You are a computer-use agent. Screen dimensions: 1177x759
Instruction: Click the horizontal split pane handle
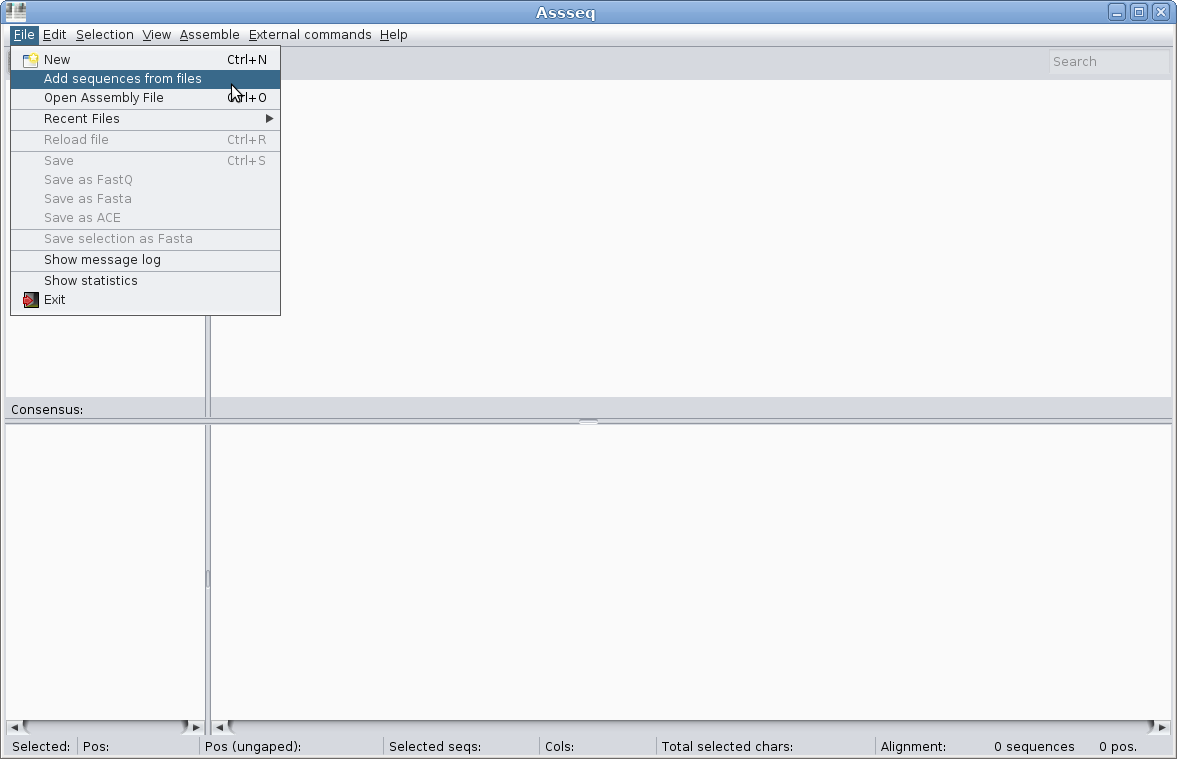pos(588,422)
